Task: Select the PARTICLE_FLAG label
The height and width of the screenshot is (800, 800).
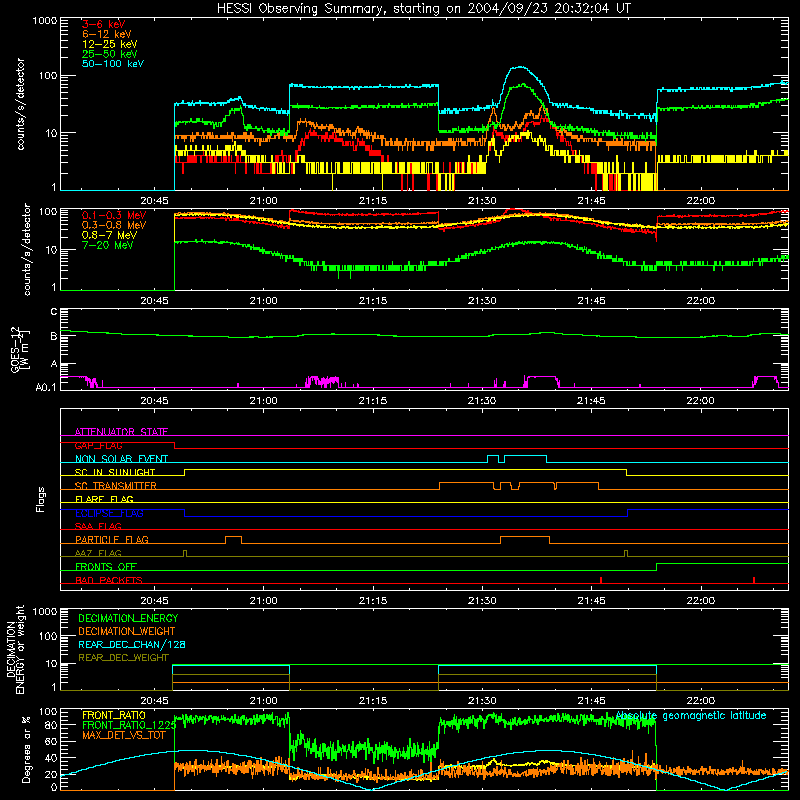Action: (112, 539)
